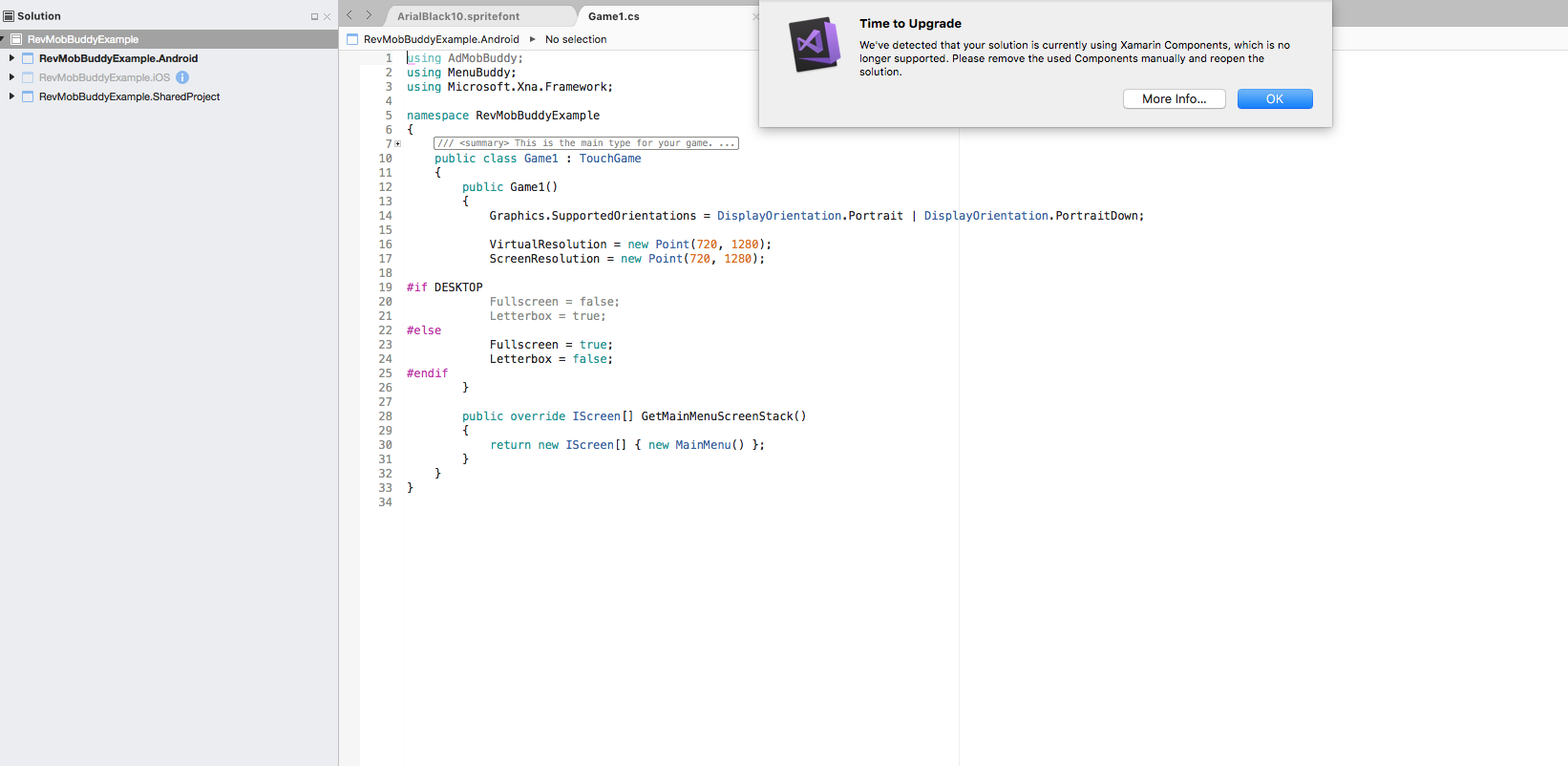Select RevMobBuddyExample.Android in the tree

coord(118,58)
